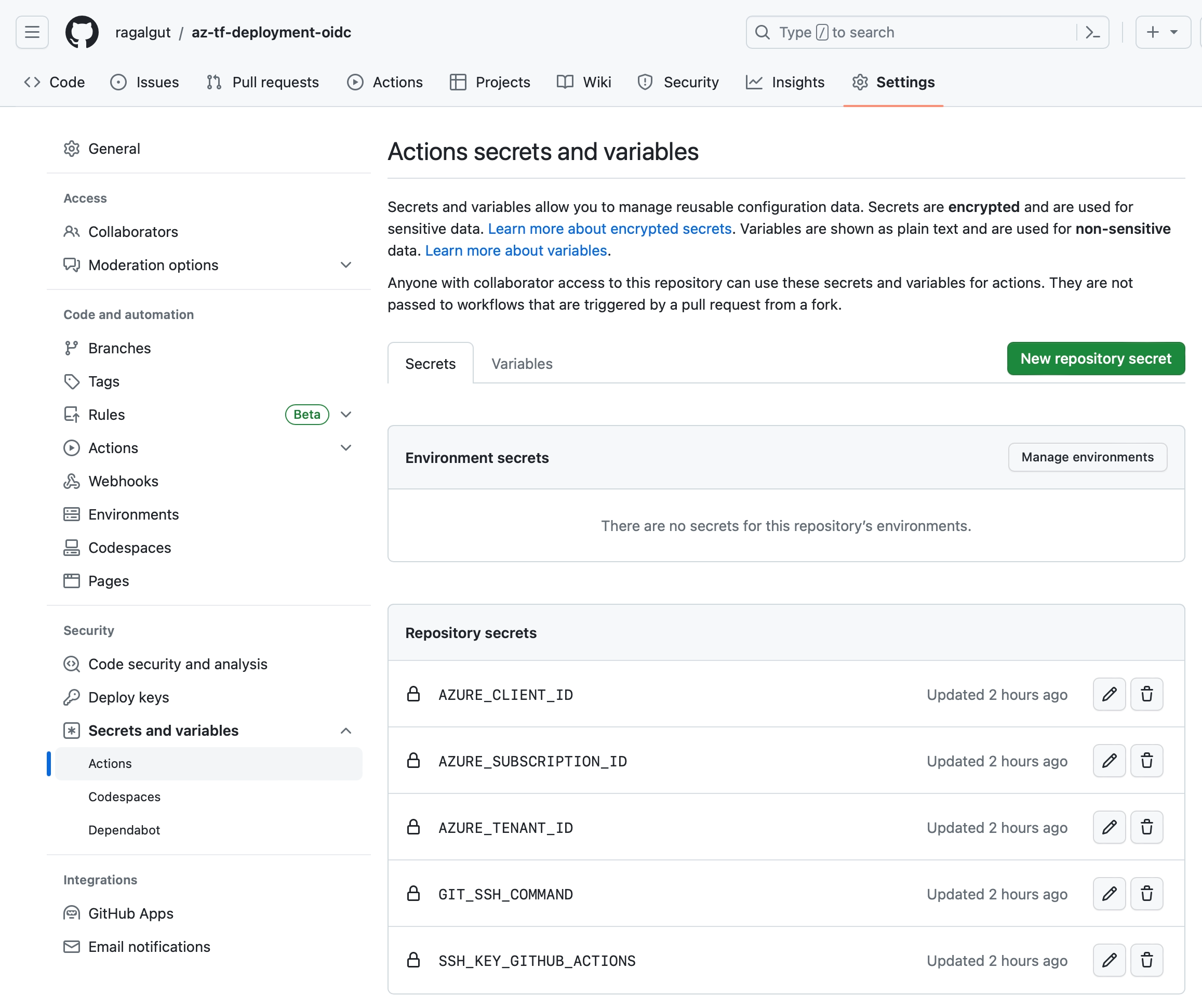Open the Pull requests tab
This screenshot has height=1008, width=1202.
click(262, 82)
